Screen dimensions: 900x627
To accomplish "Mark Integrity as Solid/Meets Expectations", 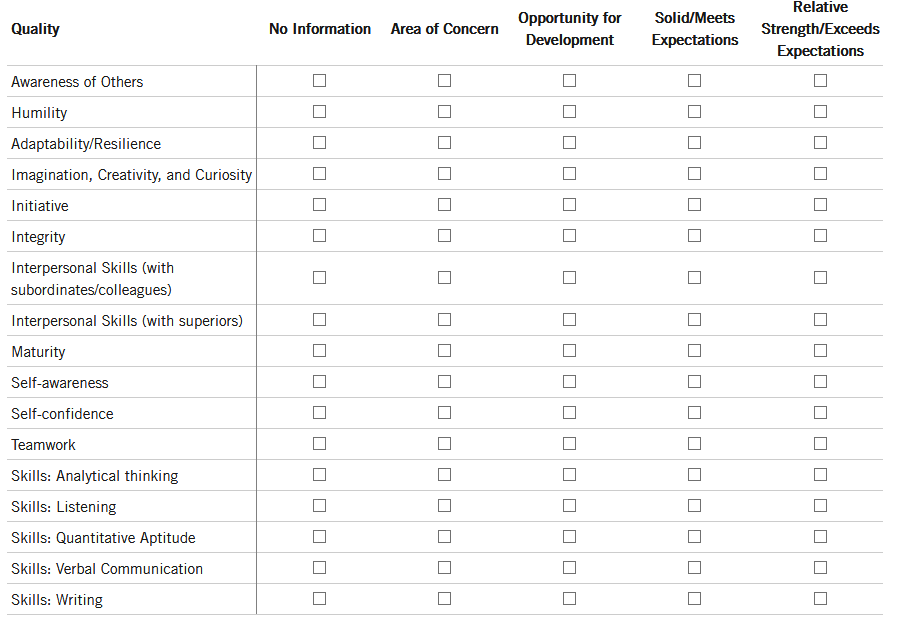I will click(x=694, y=236).
